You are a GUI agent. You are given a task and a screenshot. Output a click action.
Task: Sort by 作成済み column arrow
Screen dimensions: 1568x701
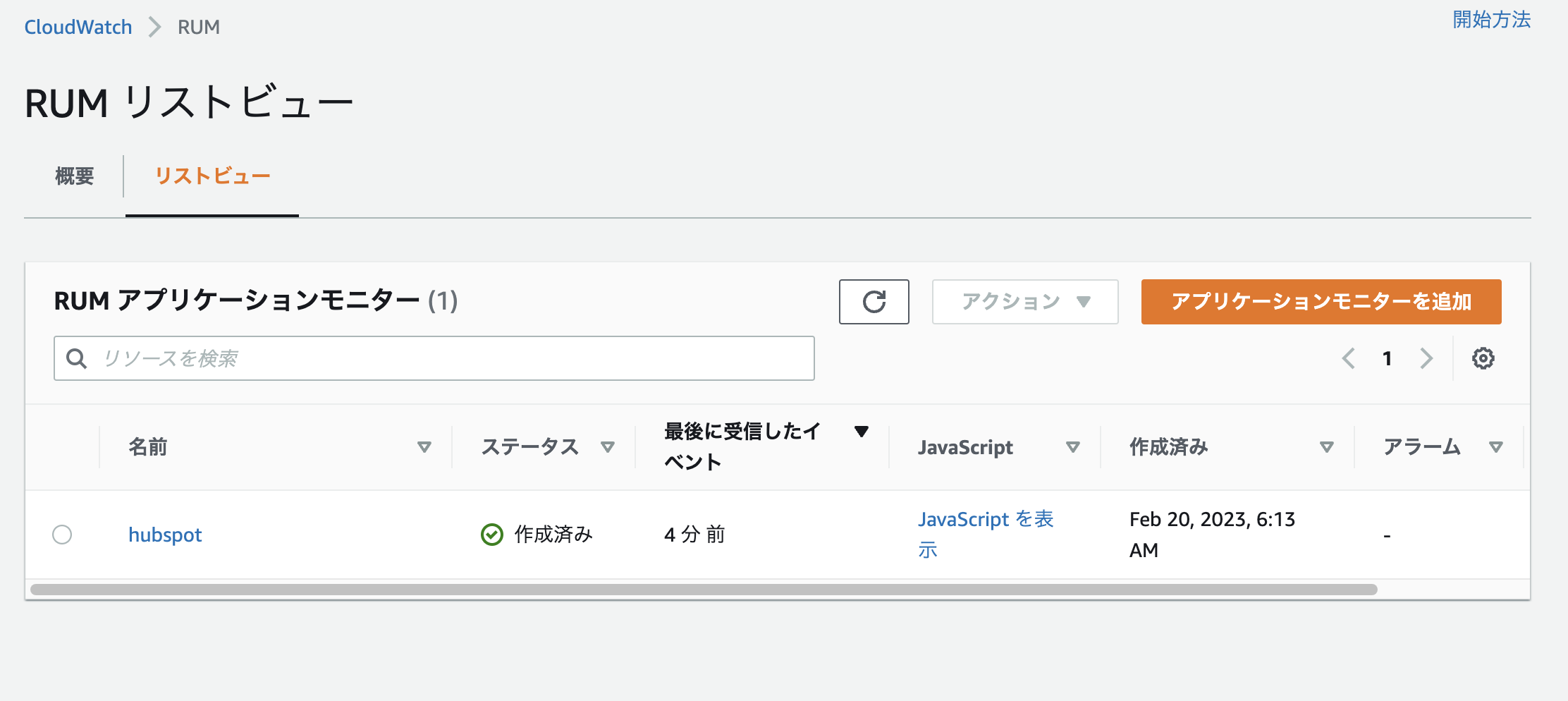tap(1326, 447)
